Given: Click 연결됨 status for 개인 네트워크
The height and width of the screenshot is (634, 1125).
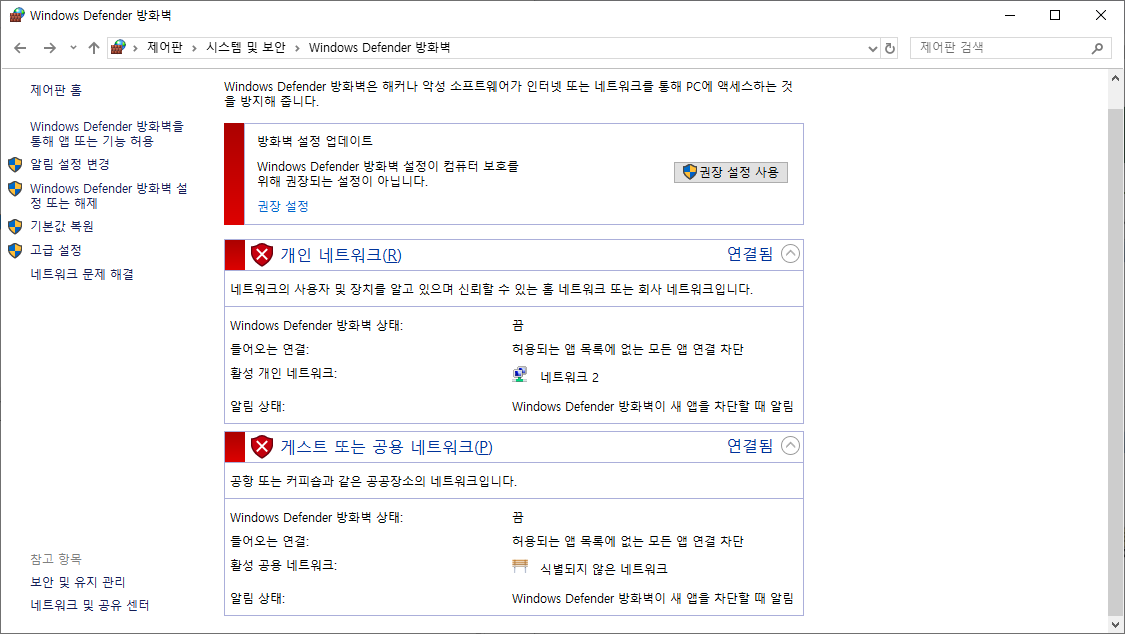Looking at the screenshot, I should [750, 253].
